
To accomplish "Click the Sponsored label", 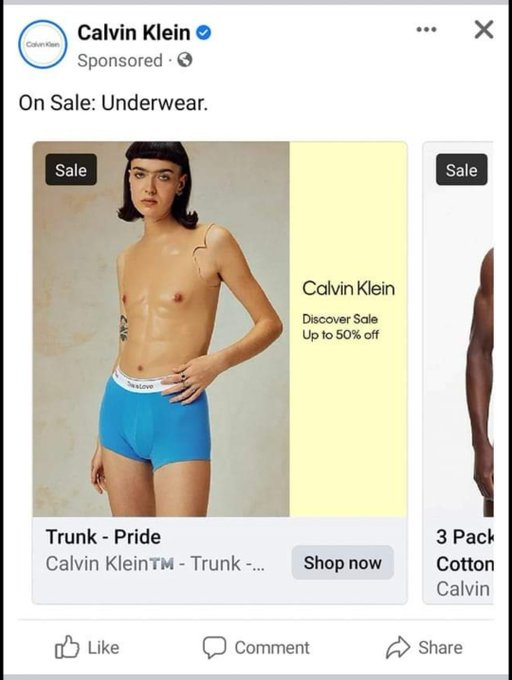I will (120, 60).
